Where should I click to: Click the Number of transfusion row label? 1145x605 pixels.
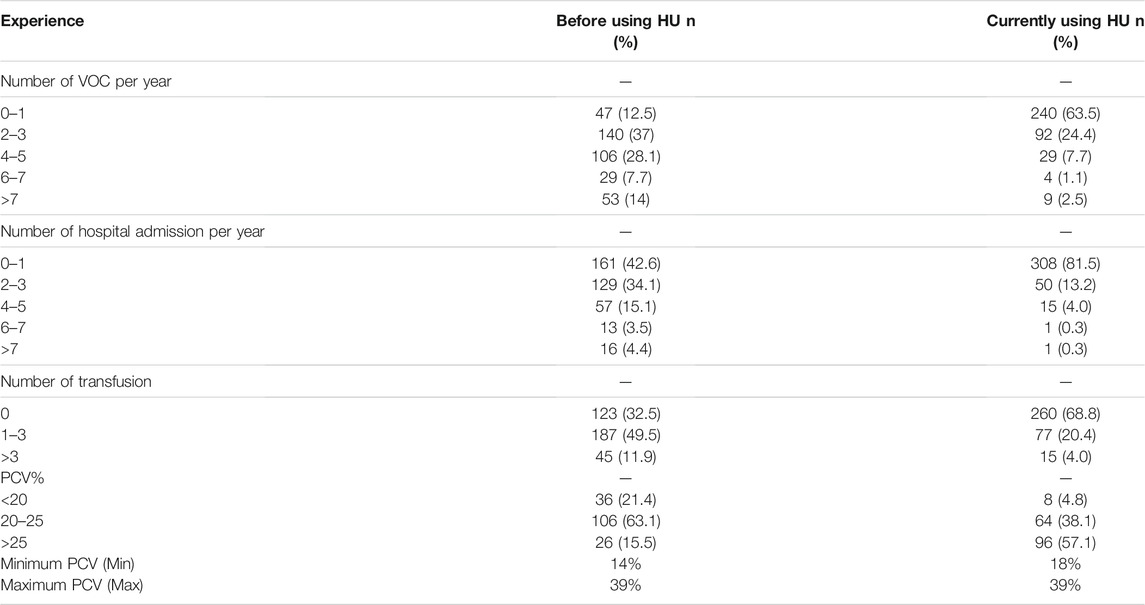pyautogui.click(x=76, y=381)
